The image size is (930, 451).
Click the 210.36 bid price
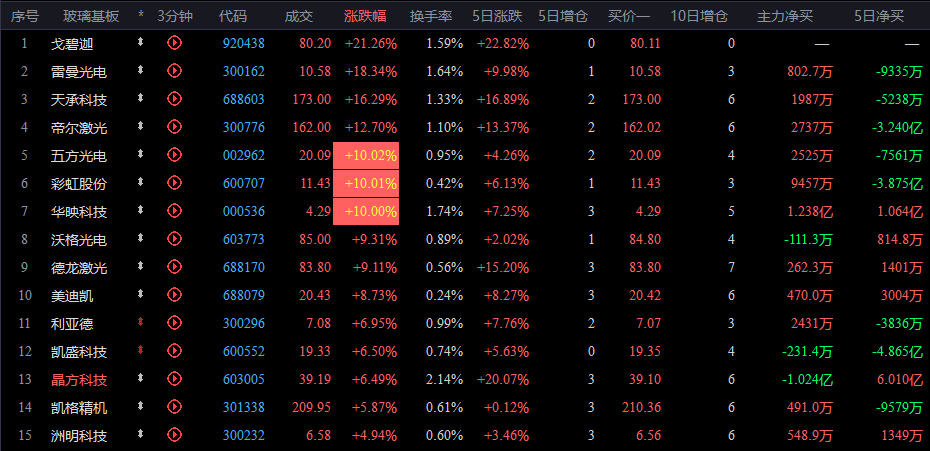(x=641, y=408)
